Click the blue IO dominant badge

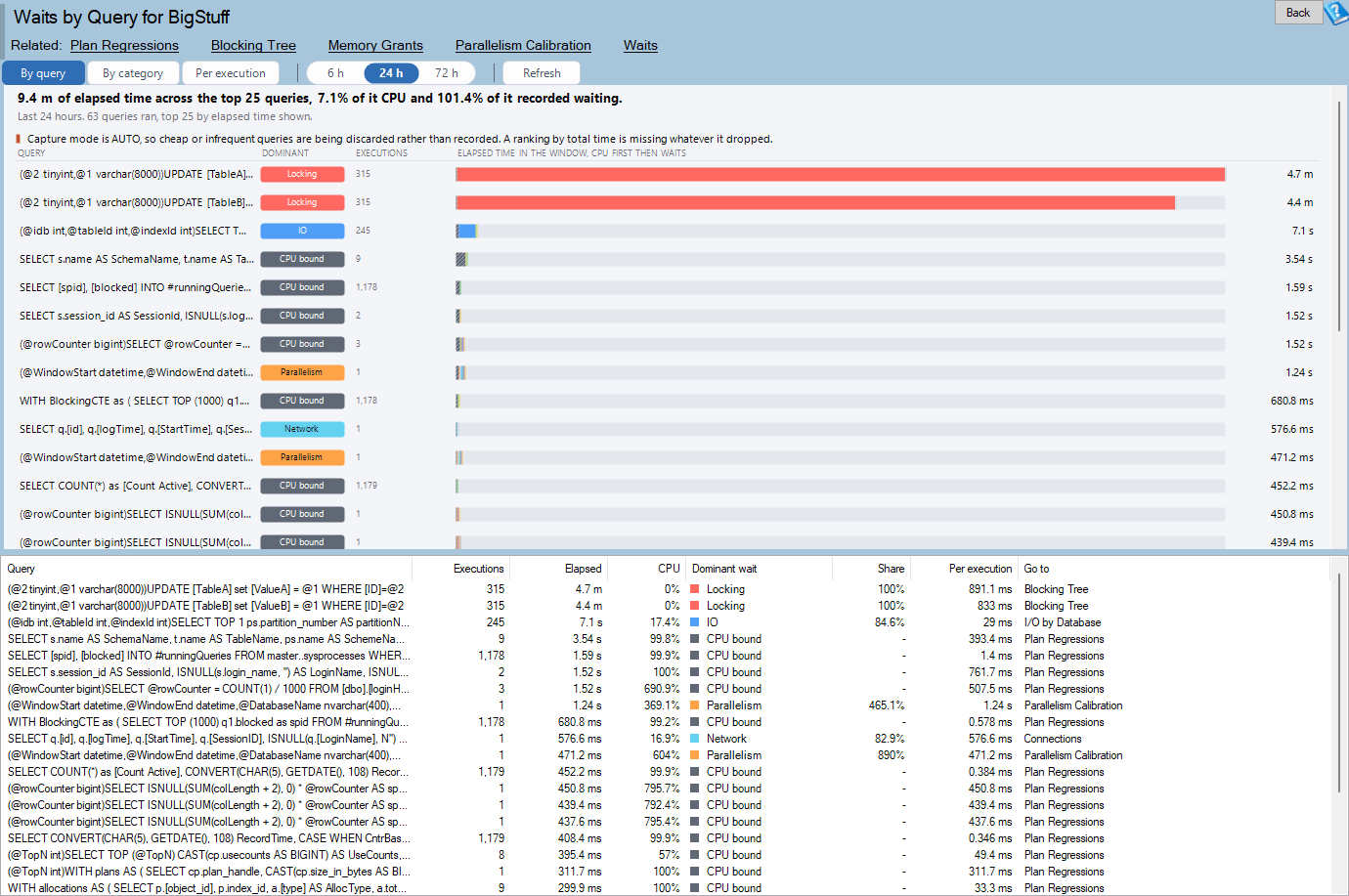[302, 231]
